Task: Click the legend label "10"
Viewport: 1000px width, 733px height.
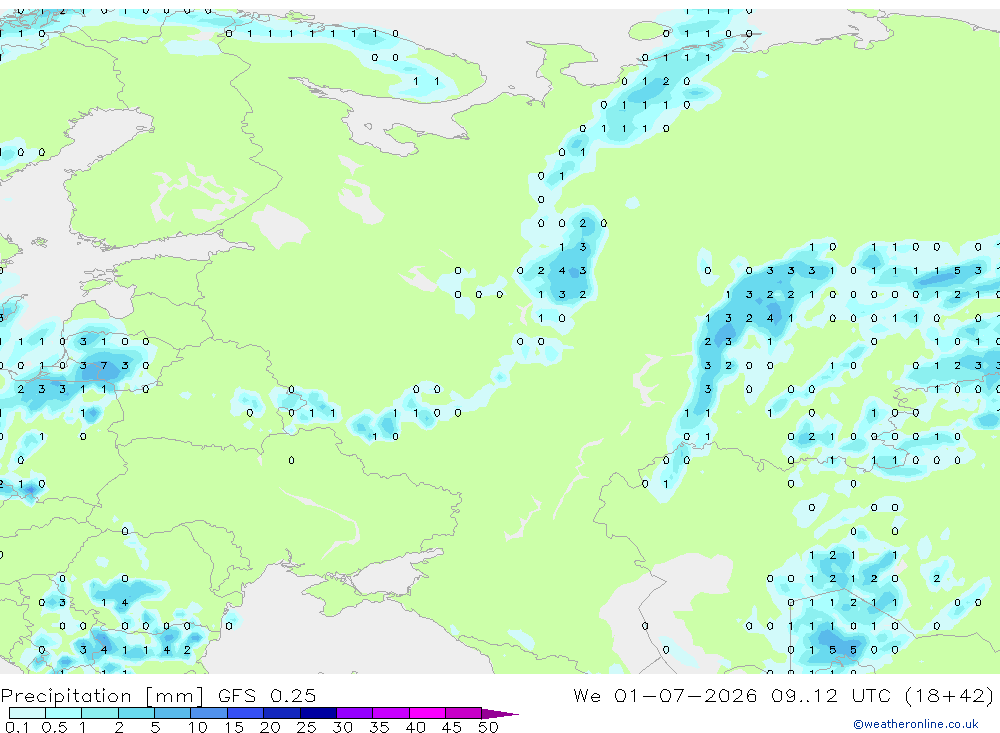Action: (x=197, y=727)
